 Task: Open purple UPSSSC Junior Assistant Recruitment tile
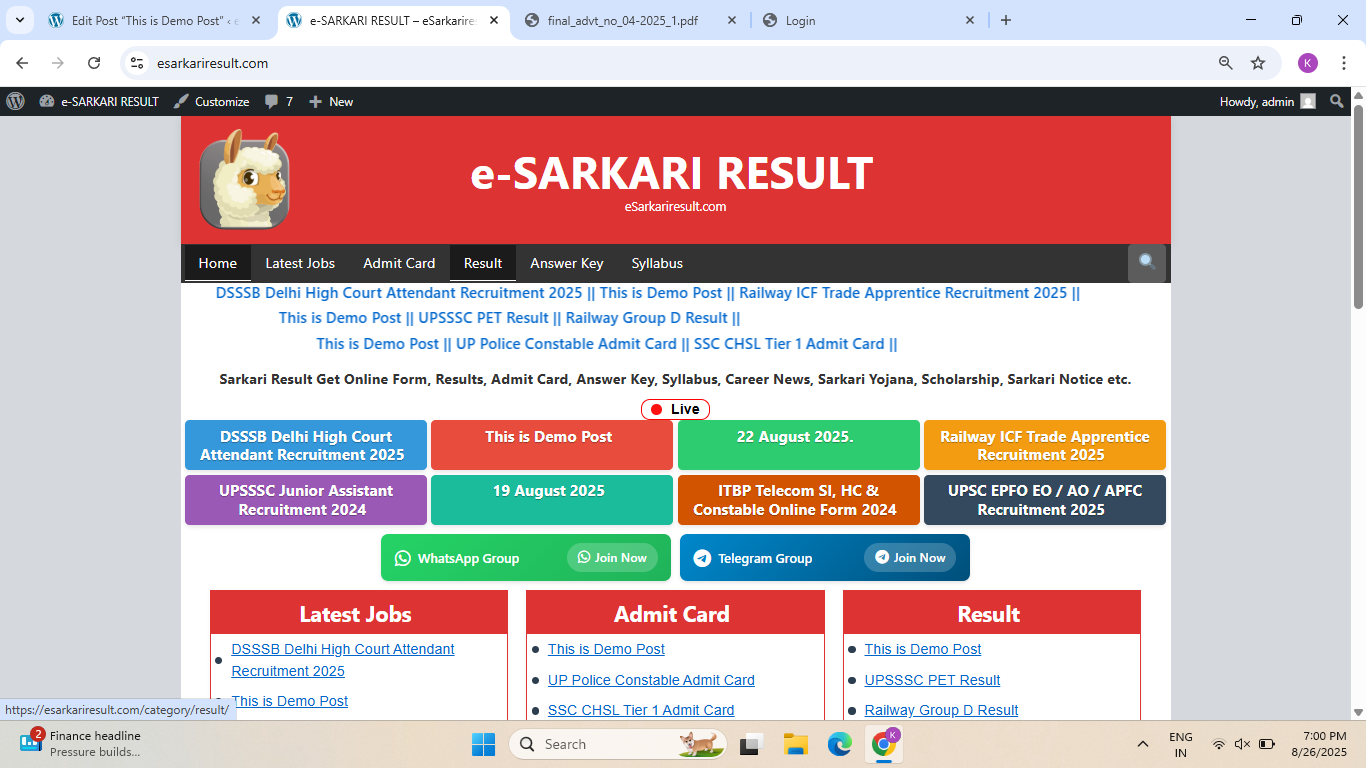click(306, 500)
